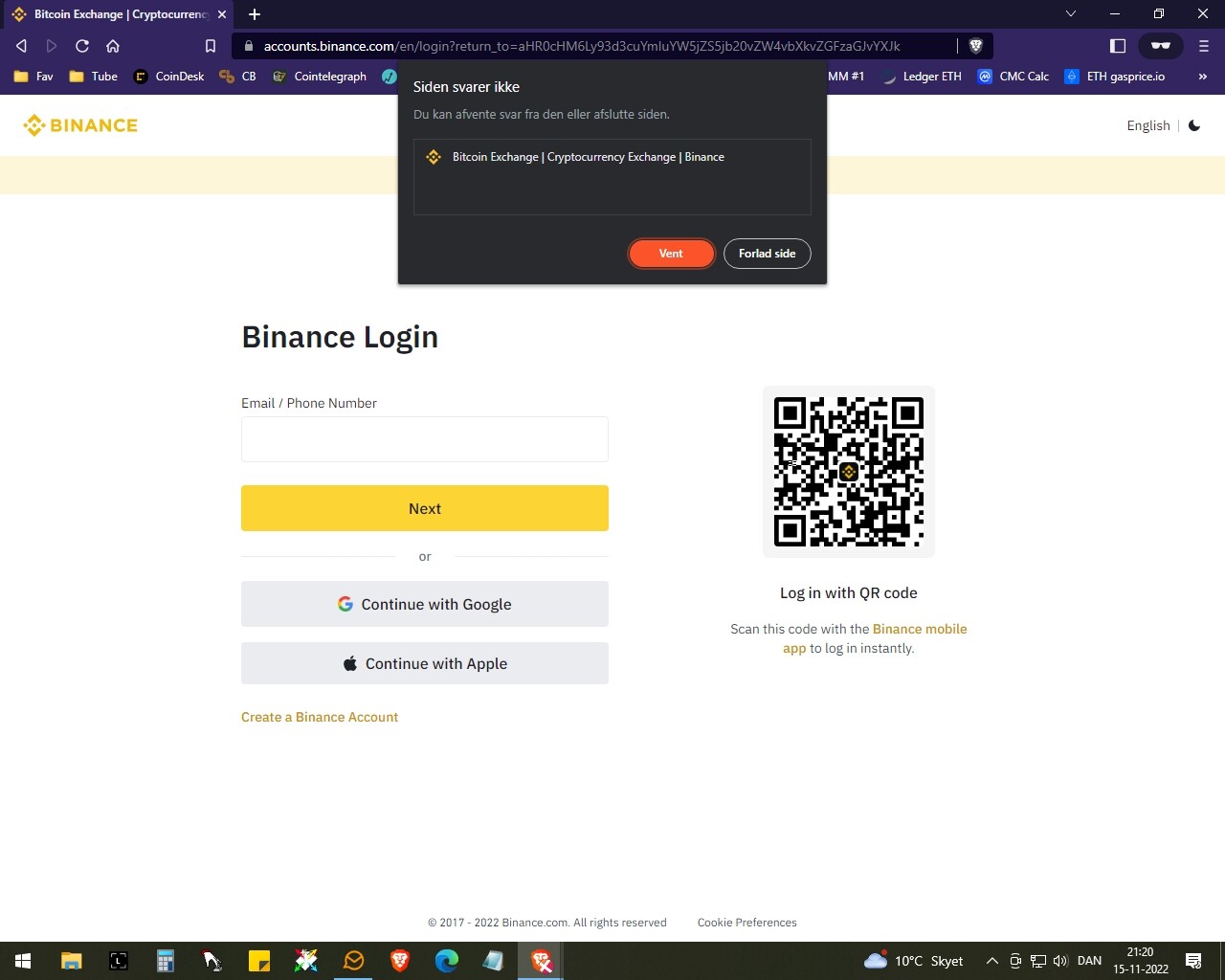Toggle dark mode moon icon
The width and height of the screenshot is (1225, 980).
(x=1194, y=125)
